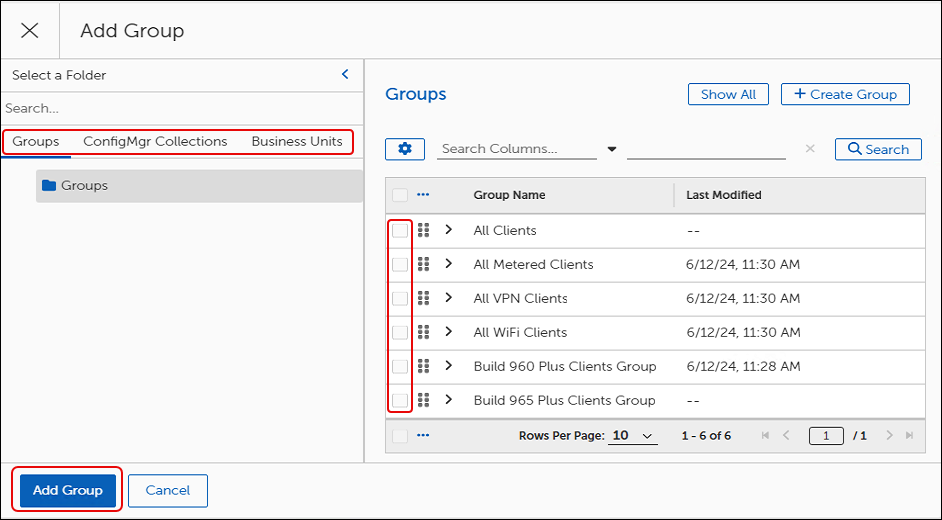Open footer row more-options dots
Image resolution: width=942 pixels, height=520 pixels.
(x=423, y=435)
